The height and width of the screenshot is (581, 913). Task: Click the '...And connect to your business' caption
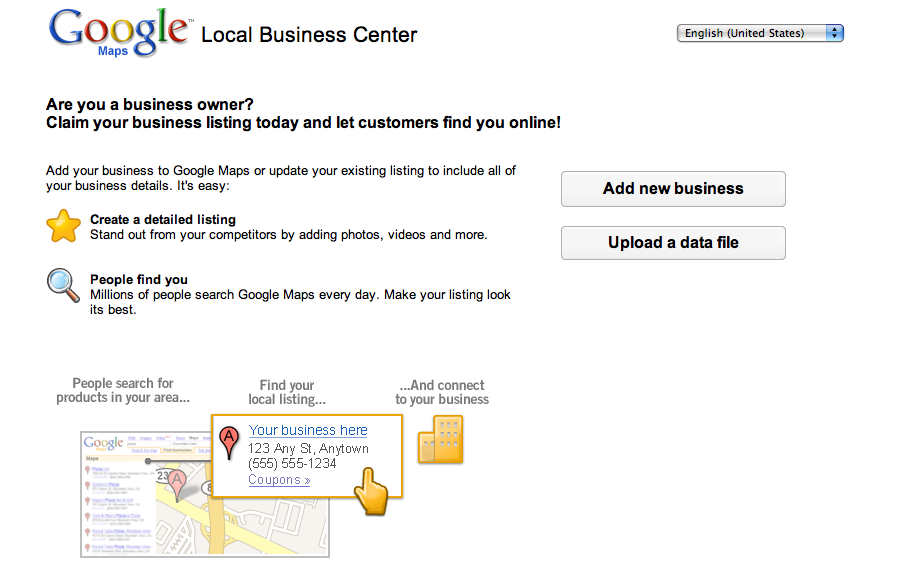point(442,392)
